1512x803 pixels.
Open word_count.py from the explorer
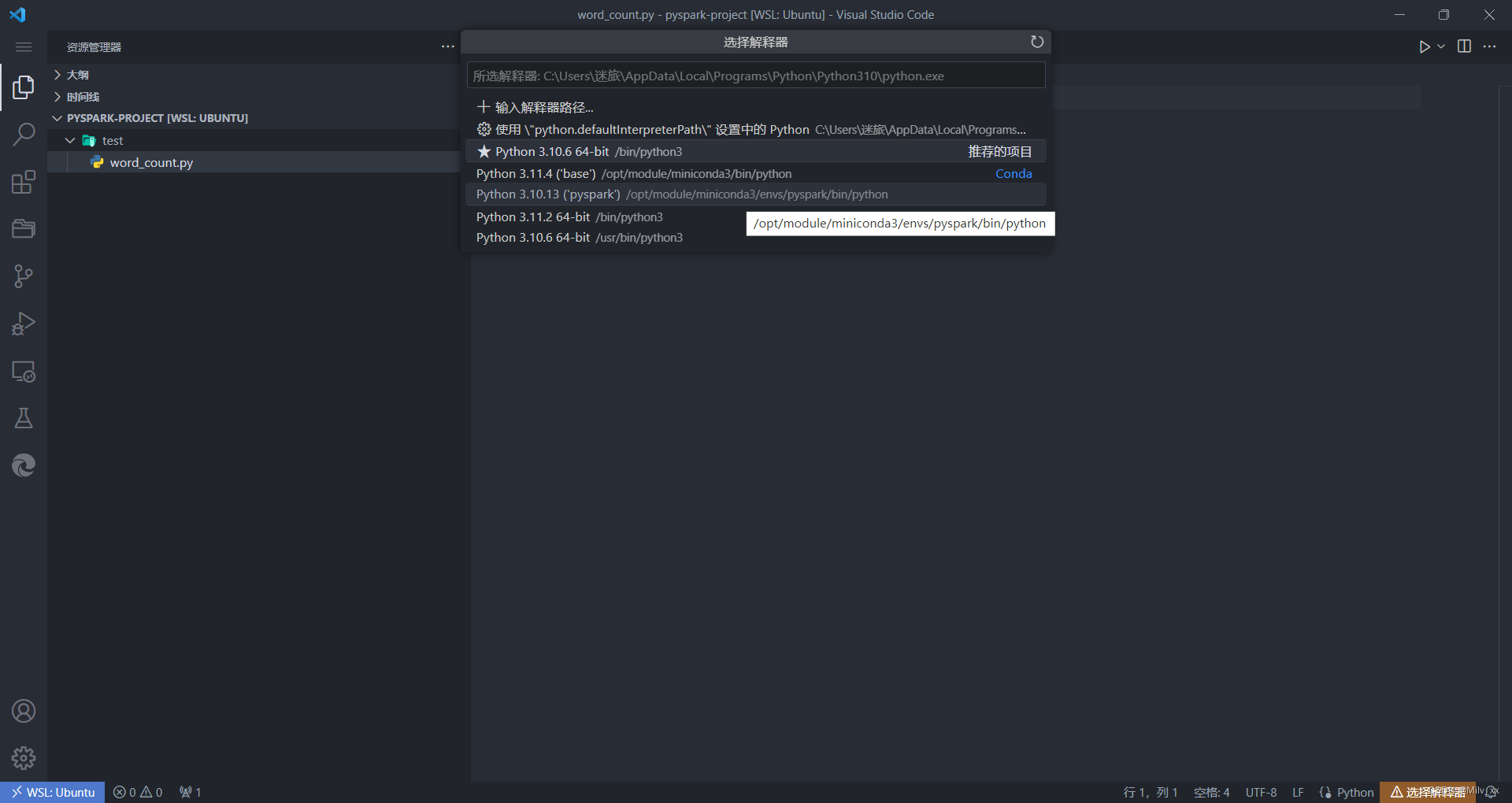click(151, 162)
